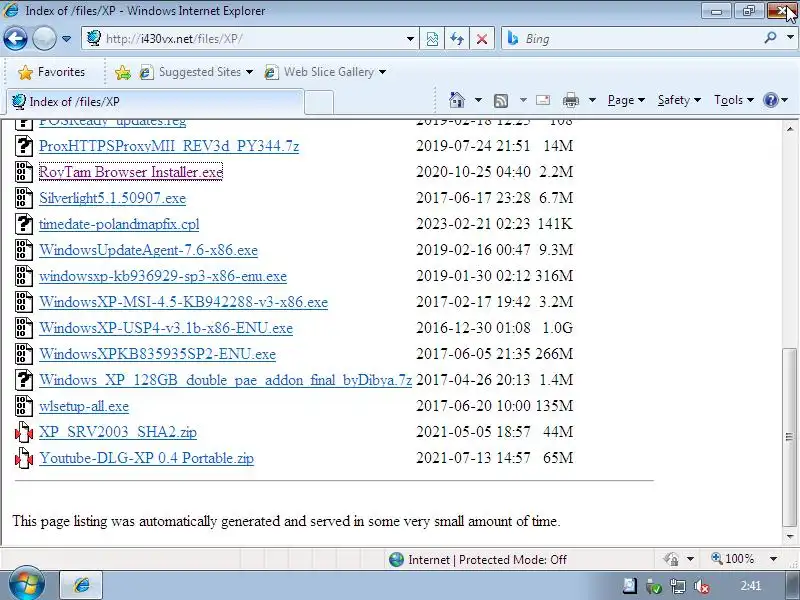Image resolution: width=800 pixels, height=600 pixels.
Task: Click the page scrollbar up arrow
Action: (x=790, y=129)
